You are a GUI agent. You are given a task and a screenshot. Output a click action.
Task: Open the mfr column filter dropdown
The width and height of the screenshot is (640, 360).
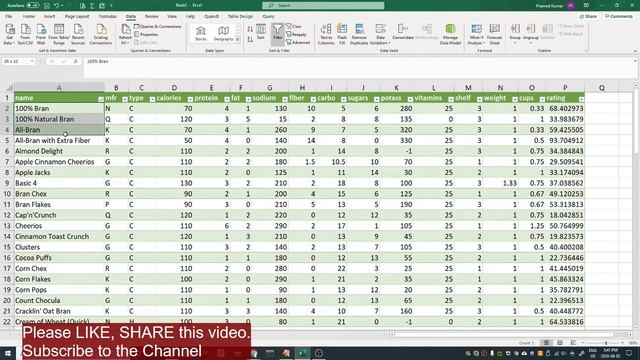point(125,99)
